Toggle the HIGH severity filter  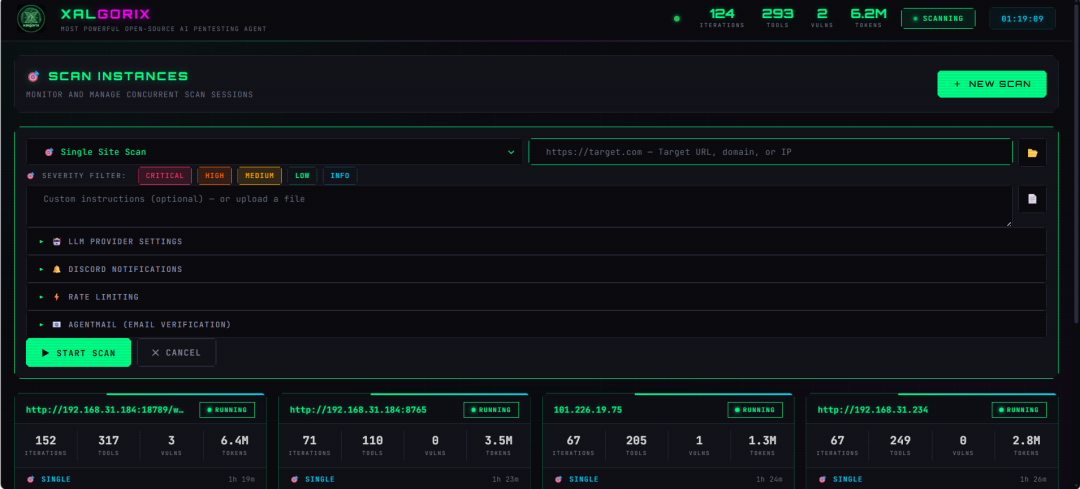214,176
